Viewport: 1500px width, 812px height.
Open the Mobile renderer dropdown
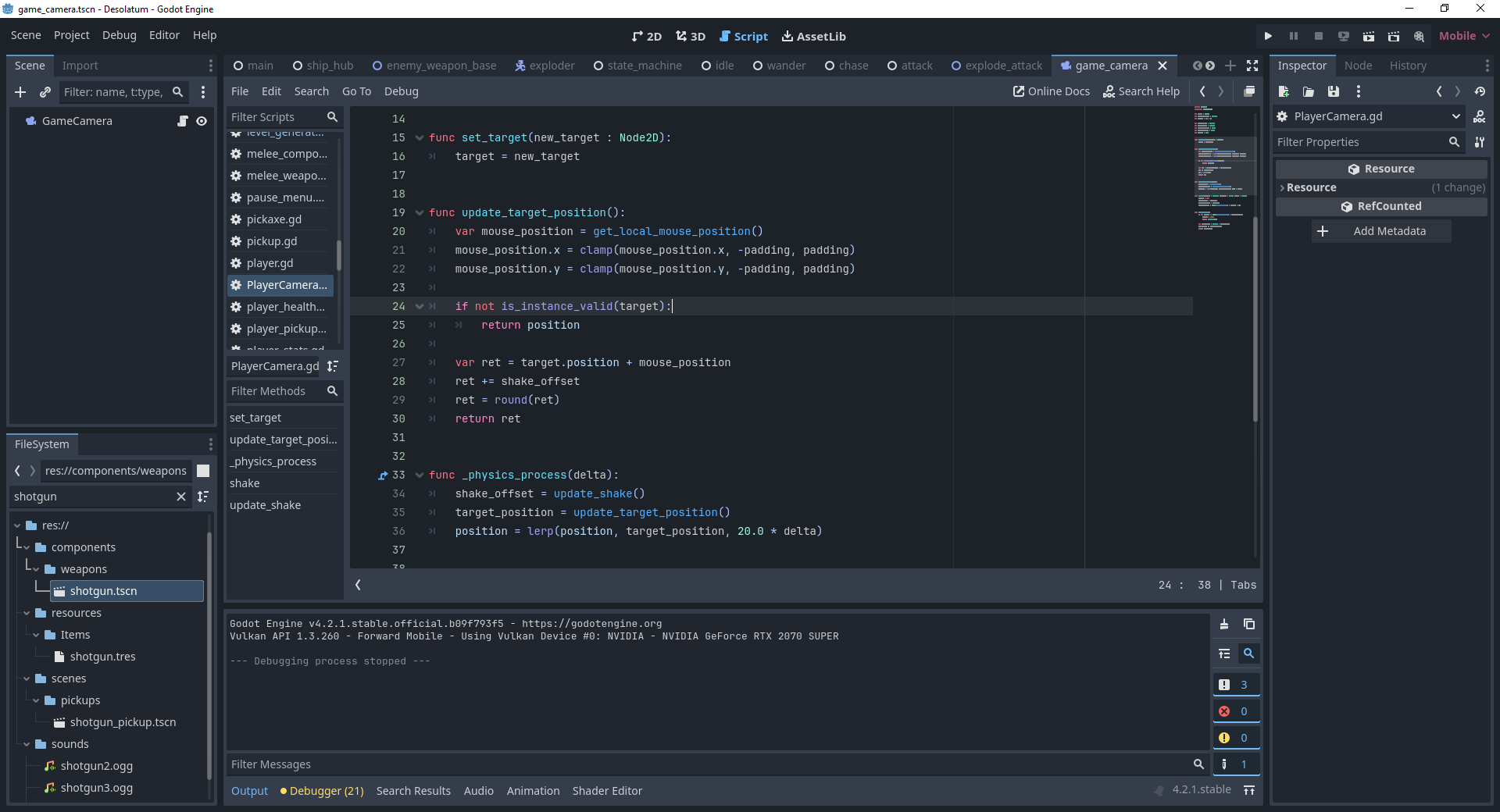tap(1464, 36)
